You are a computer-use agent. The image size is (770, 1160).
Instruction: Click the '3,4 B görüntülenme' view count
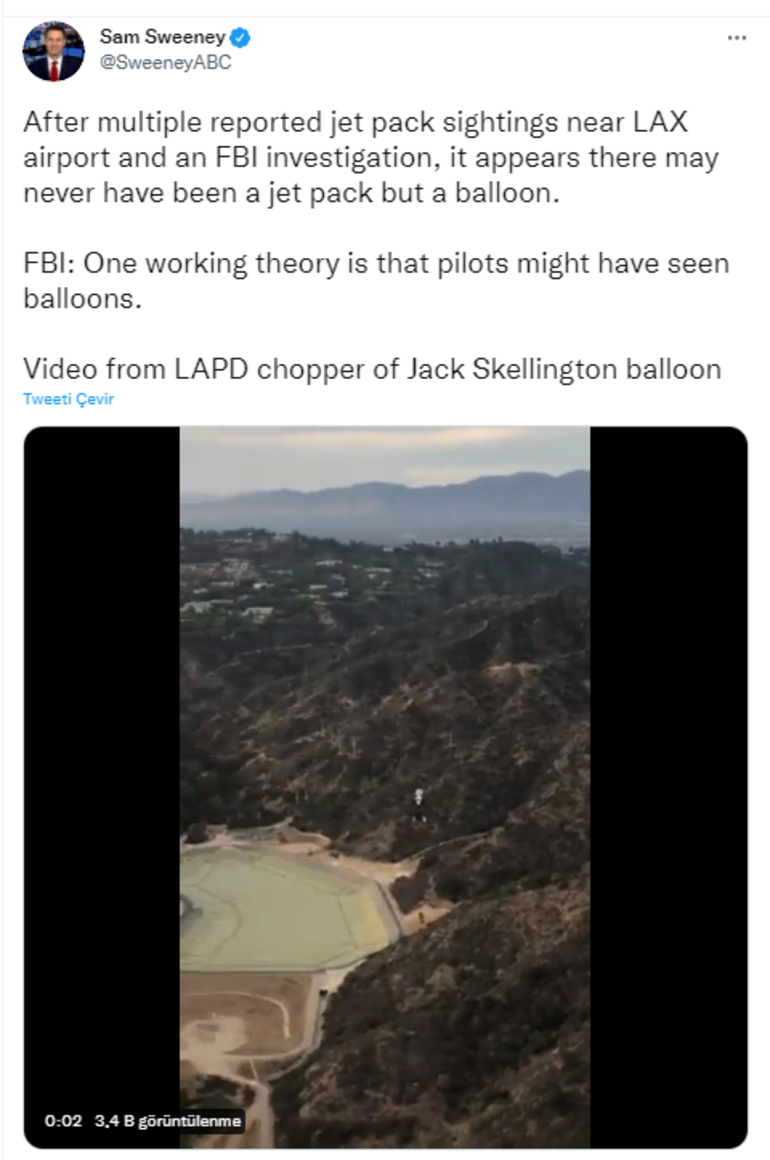click(x=168, y=1121)
